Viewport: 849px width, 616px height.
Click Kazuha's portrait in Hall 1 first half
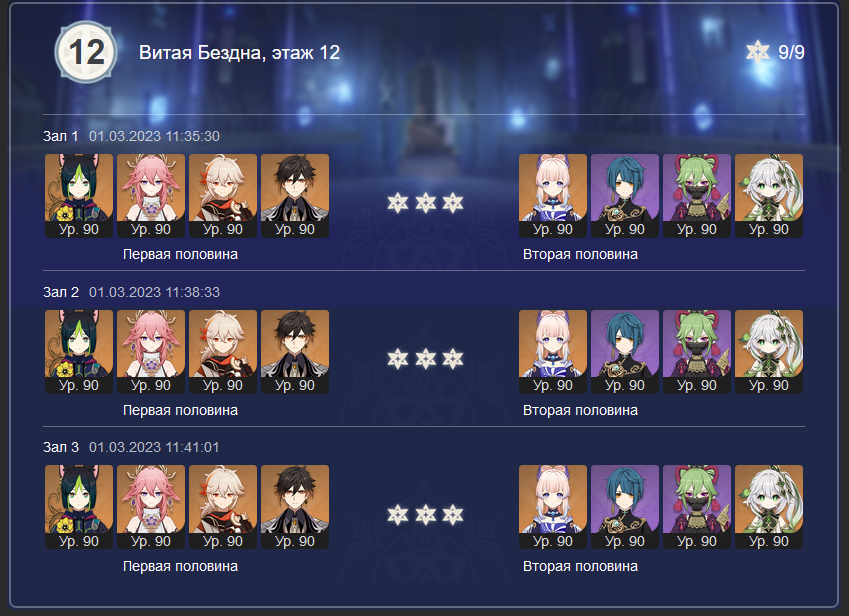coord(223,195)
